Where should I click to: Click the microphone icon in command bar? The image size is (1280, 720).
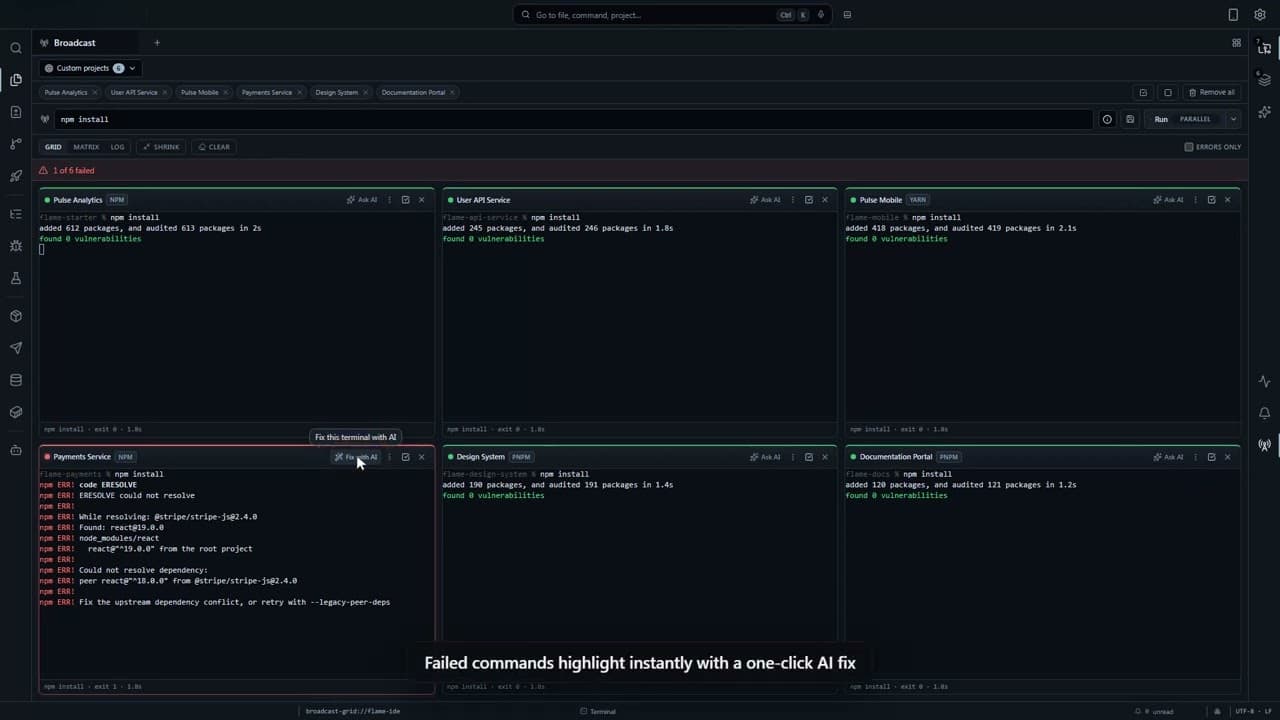821,15
